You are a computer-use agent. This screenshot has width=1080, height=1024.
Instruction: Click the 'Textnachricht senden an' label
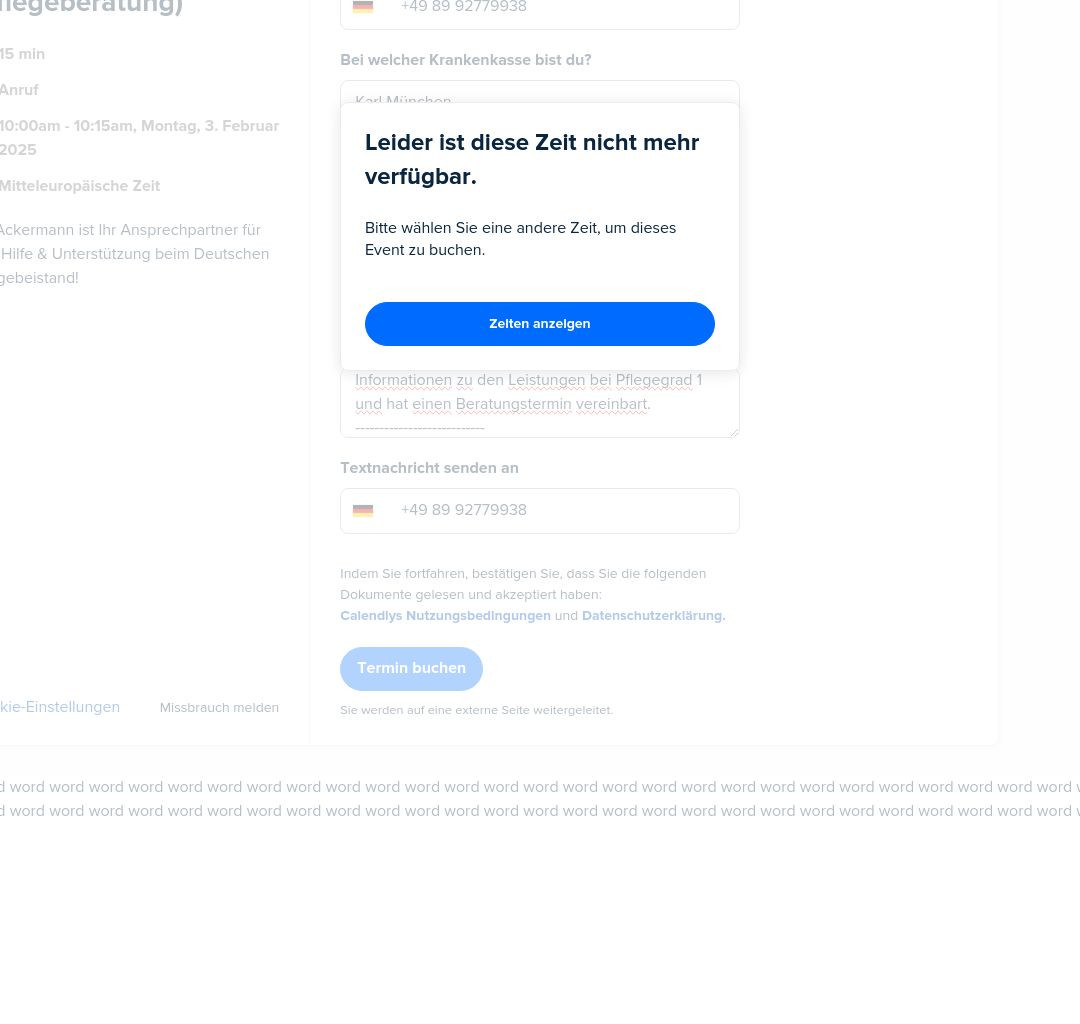pos(429,468)
